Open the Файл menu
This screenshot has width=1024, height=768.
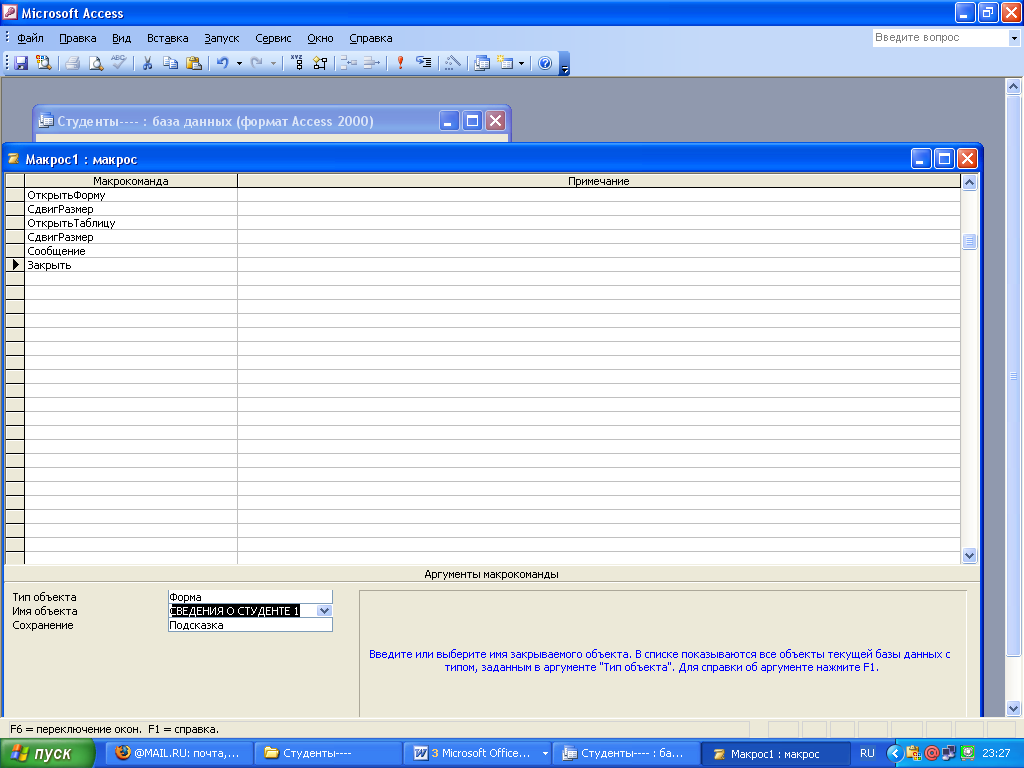point(30,38)
